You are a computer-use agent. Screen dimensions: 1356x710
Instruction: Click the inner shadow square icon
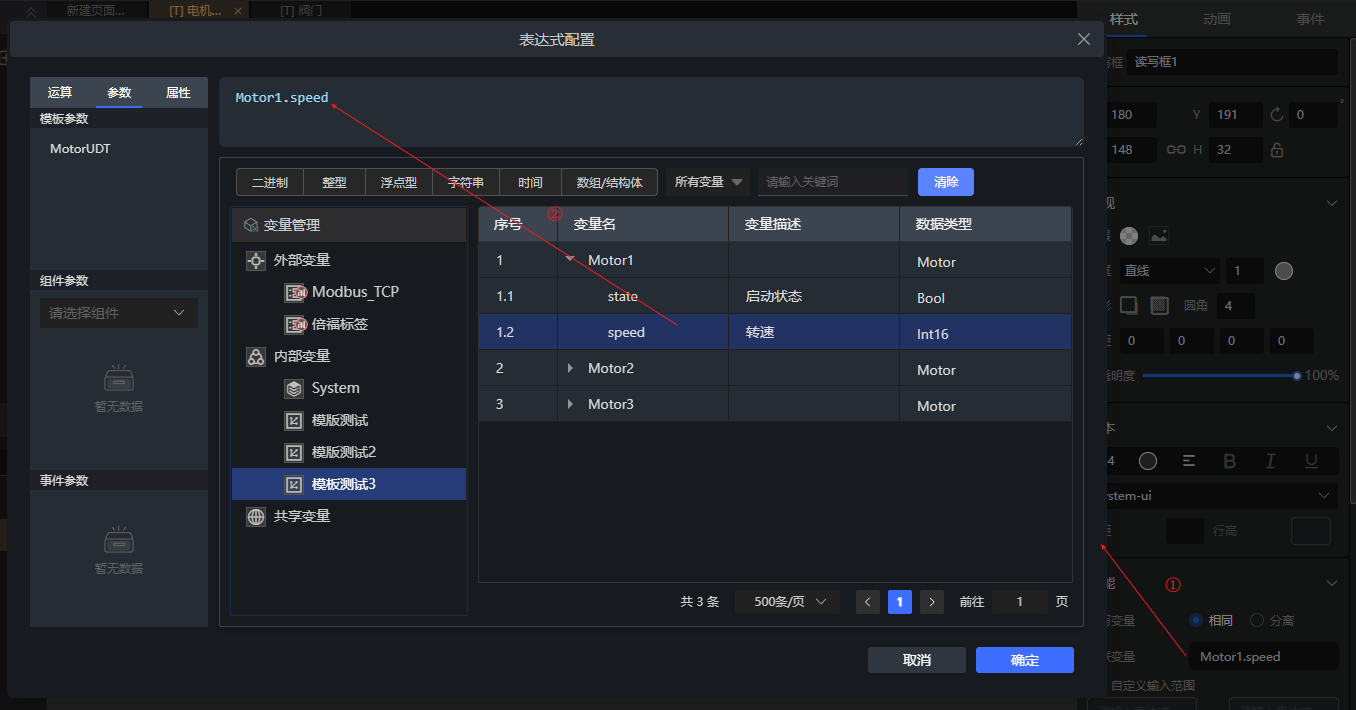tap(1159, 305)
